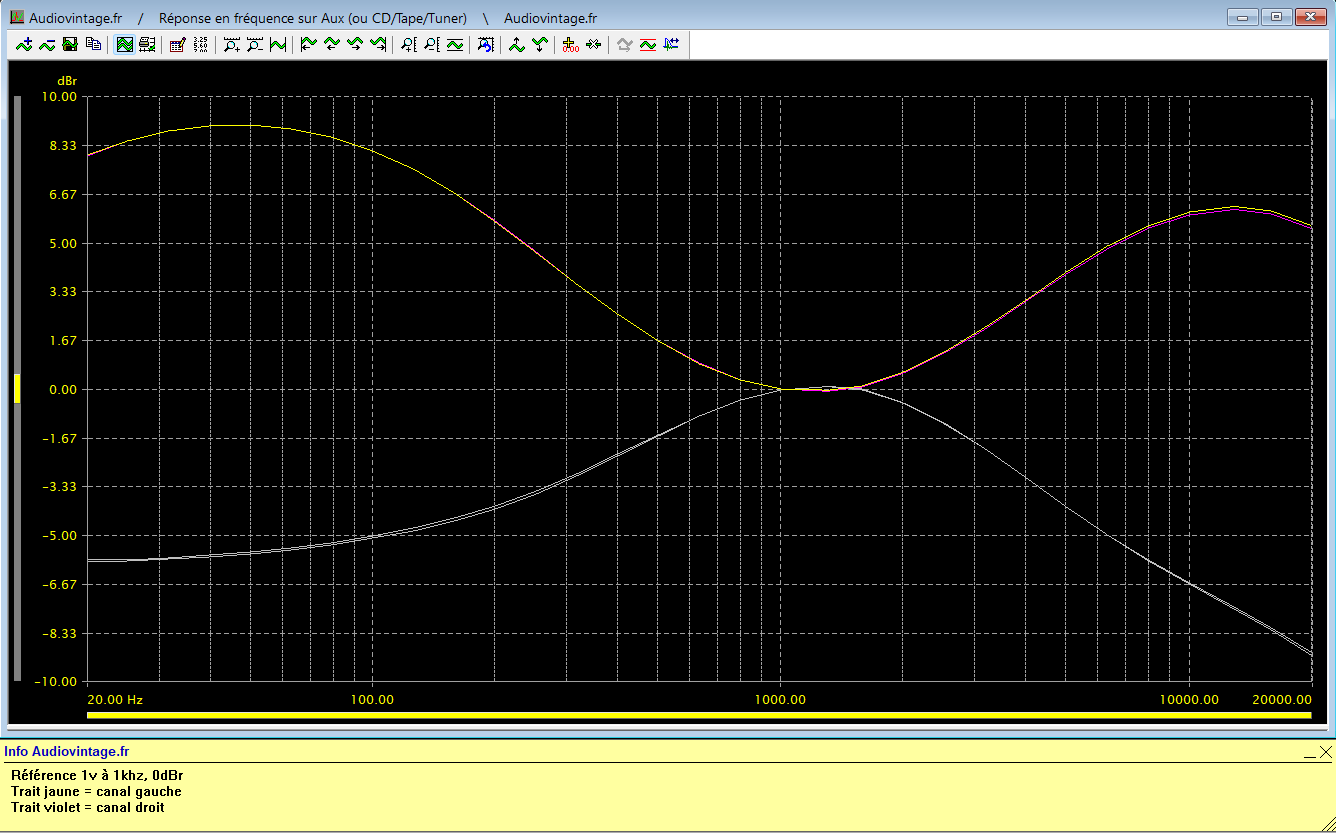
Task: Copy the graph with the copy icon
Action: [x=93, y=44]
